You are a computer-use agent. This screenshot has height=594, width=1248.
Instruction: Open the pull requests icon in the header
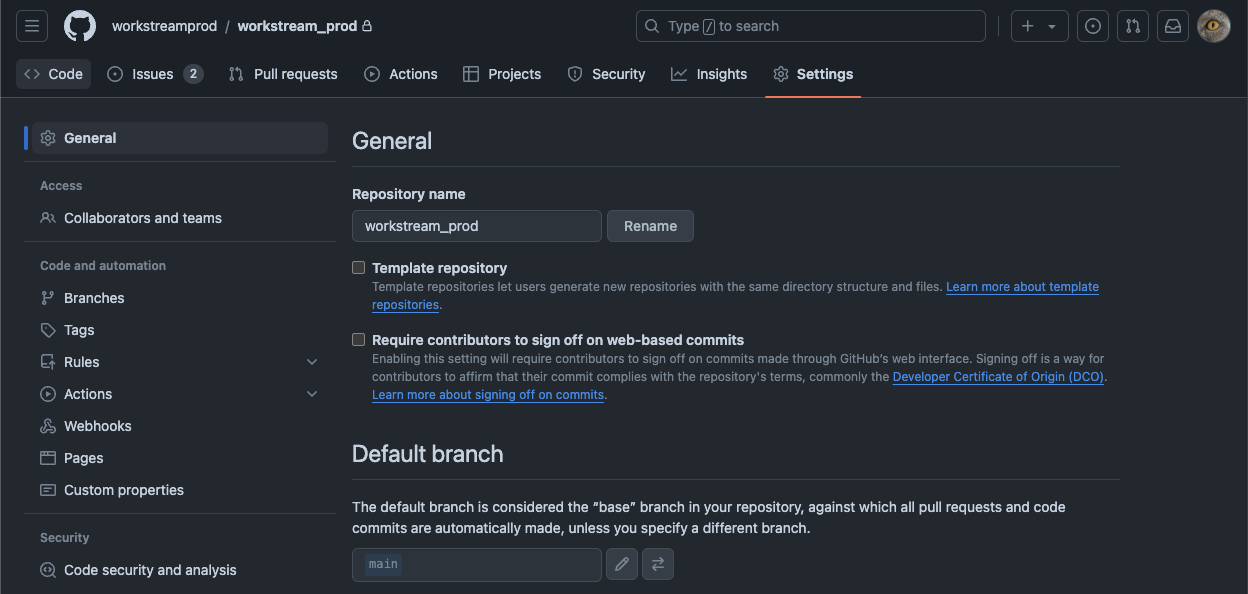click(x=1133, y=26)
